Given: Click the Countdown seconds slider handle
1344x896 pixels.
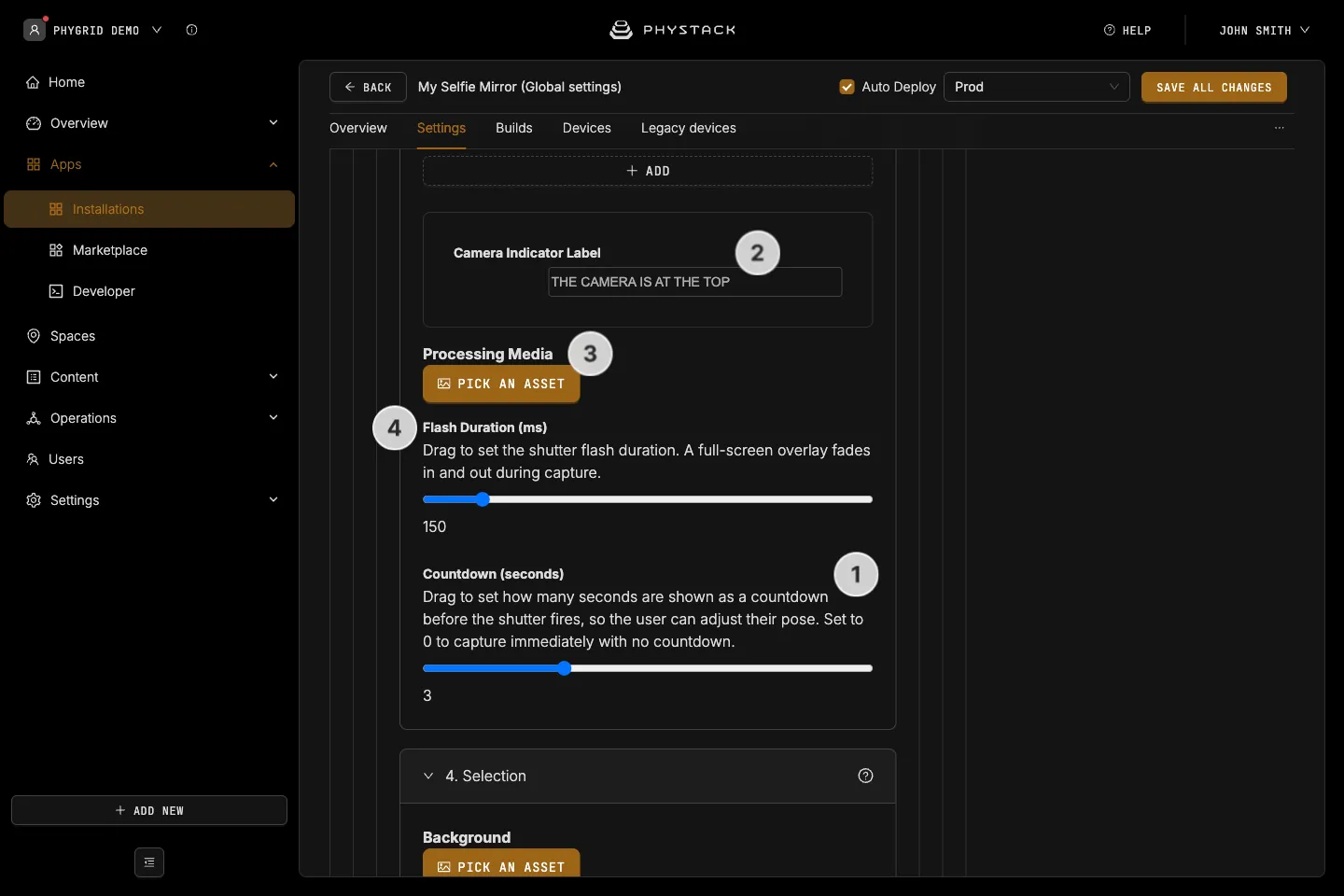Looking at the screenshot, I should point(565,668).
